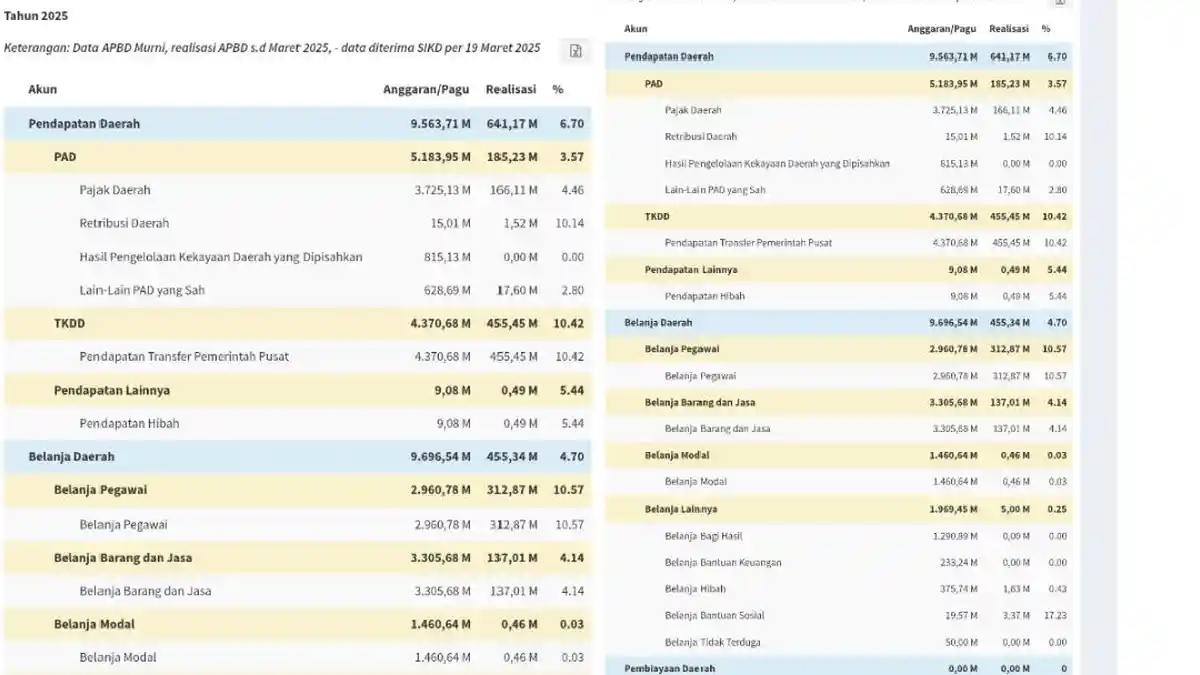Click '9.696,54 M' value in left table
The height and width of the screenshot is (675, 1200).
(x=440, y=457)
